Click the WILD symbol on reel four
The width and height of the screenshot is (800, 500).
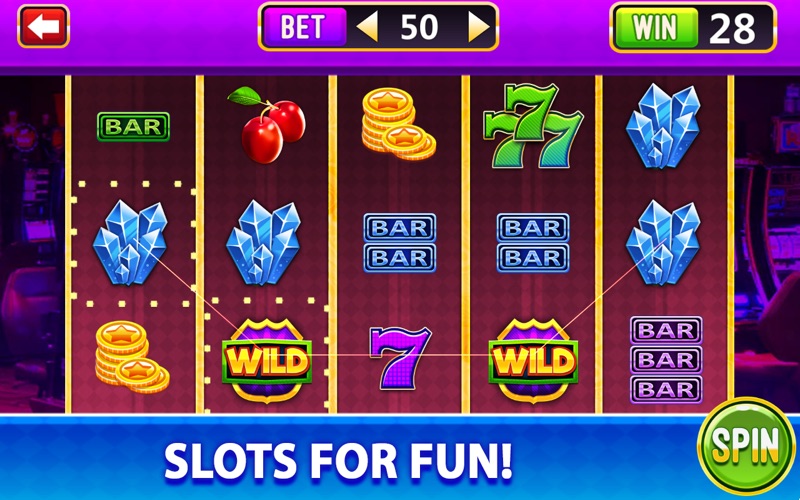tap(533, 360)
